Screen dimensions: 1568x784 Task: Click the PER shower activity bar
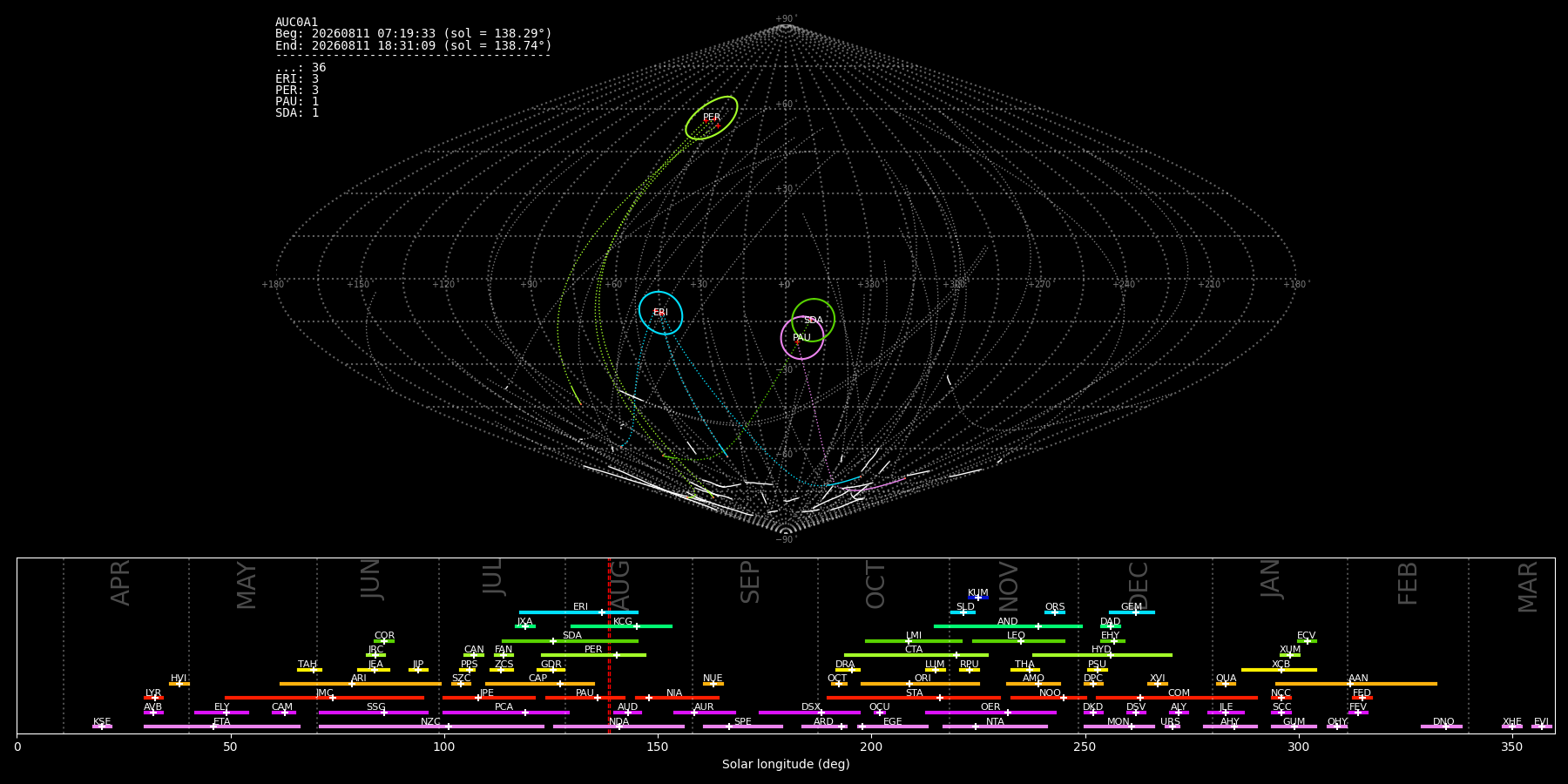click(593, 655)
